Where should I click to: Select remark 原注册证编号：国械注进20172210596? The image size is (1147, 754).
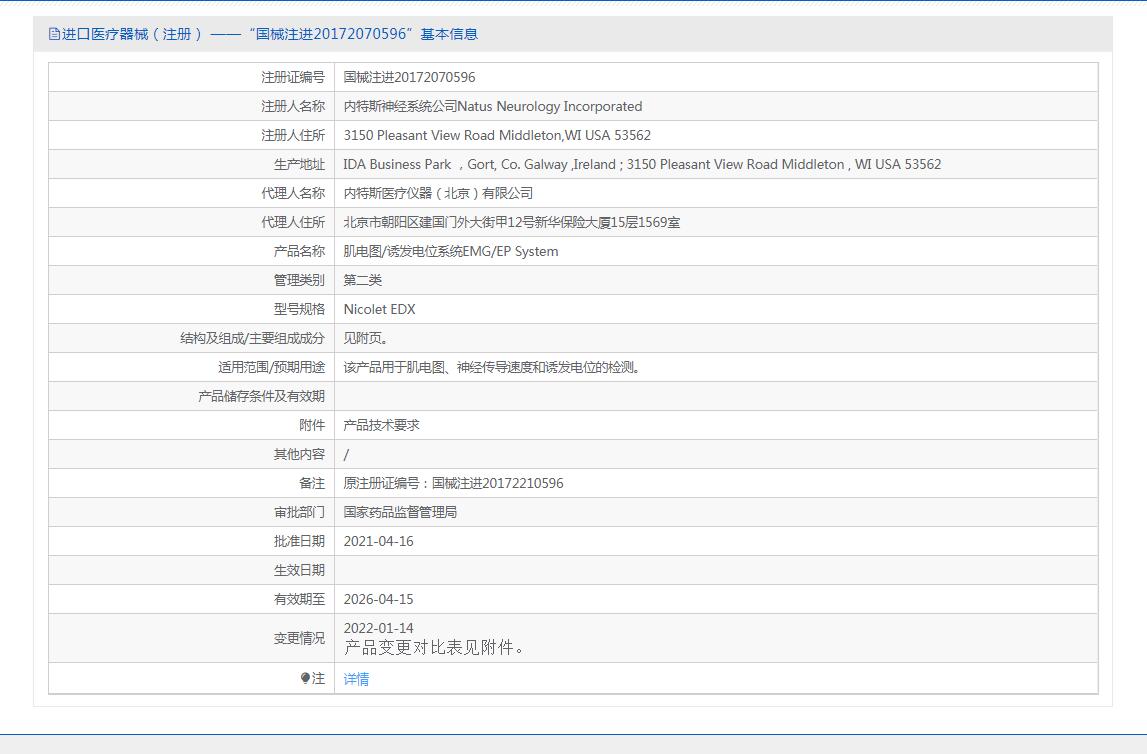pyautogui.click(x=454, y=483)
